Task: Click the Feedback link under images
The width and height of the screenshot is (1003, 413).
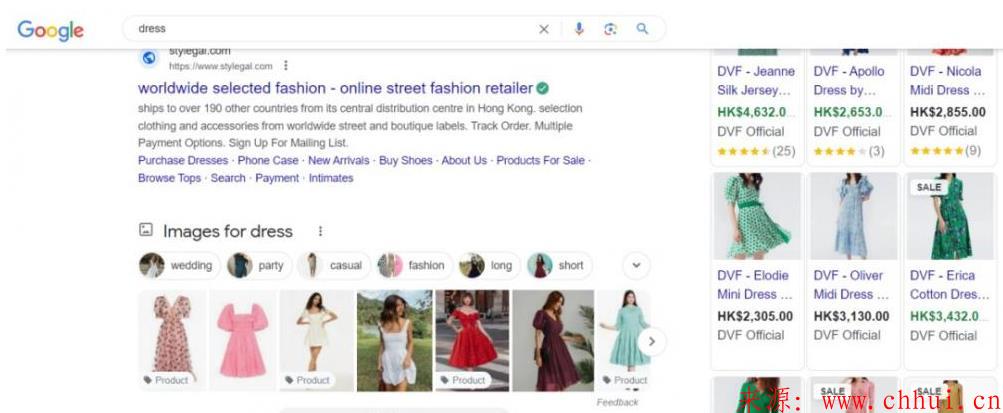Action: pos(617,402)
